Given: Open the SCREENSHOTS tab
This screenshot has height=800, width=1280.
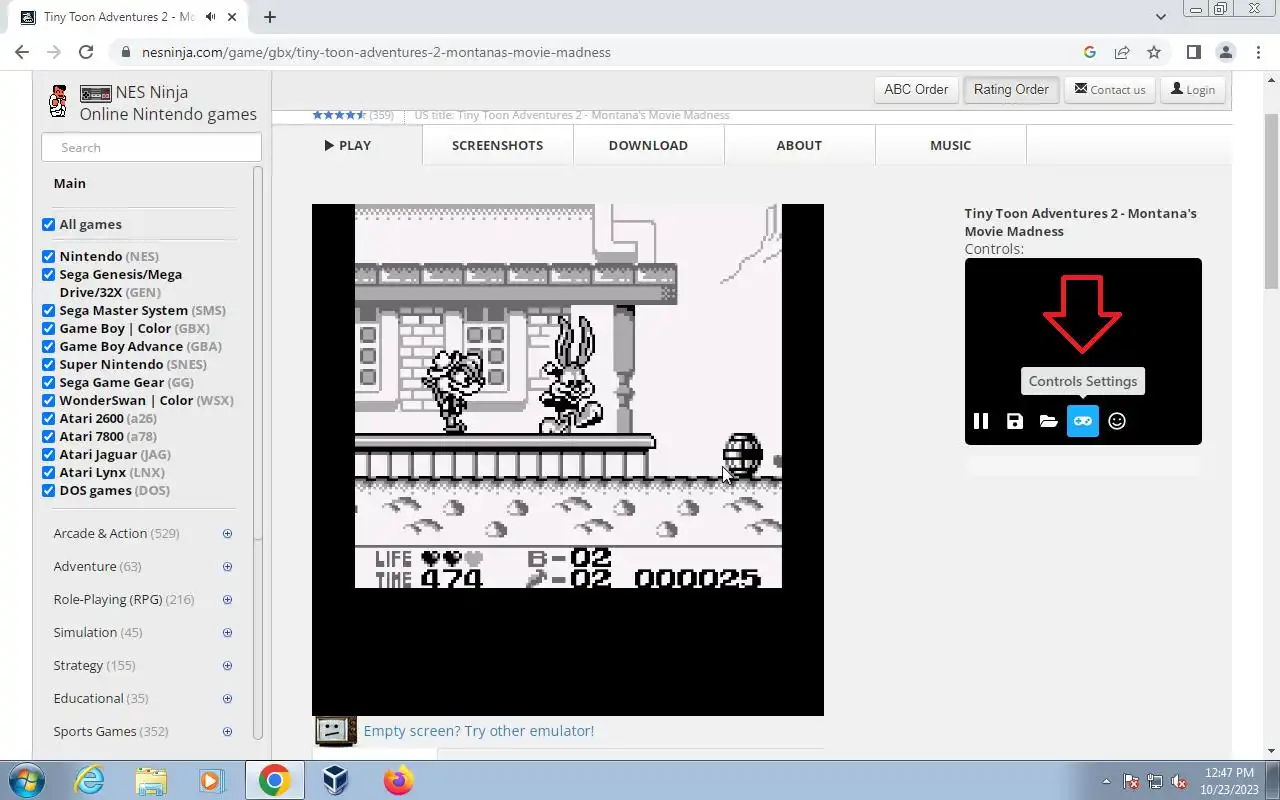Looking at the screenshot, I should (x=497, y=145).
